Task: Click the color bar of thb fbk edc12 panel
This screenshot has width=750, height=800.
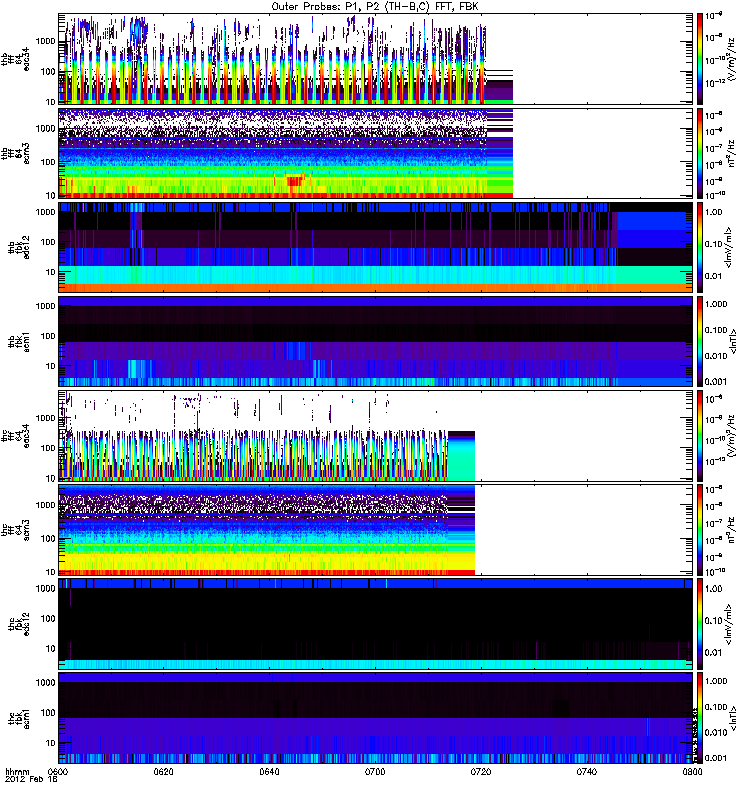Action: (x=699, y=247)
